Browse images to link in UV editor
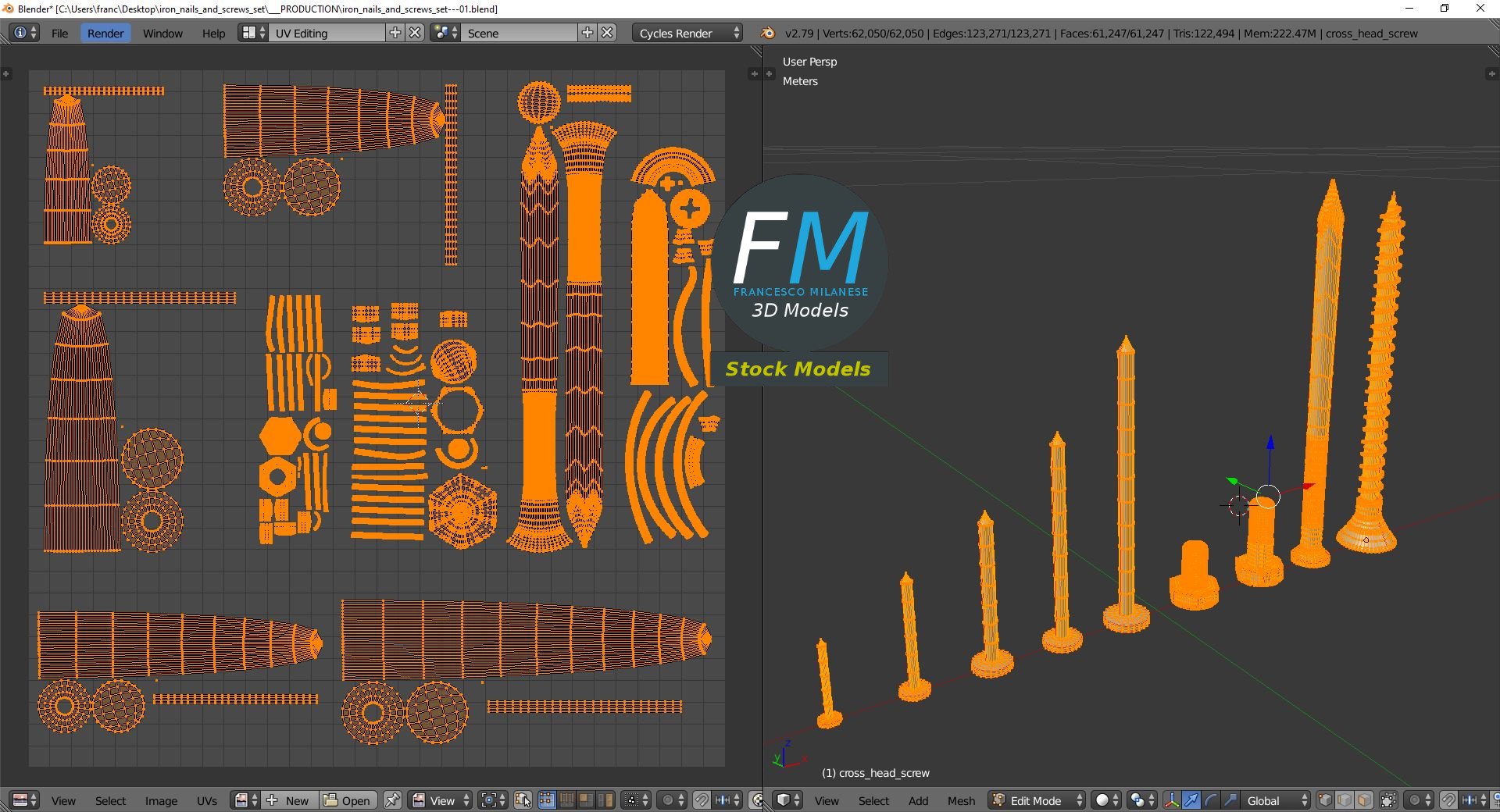The image size is (1500, 812). click(246, 800)
